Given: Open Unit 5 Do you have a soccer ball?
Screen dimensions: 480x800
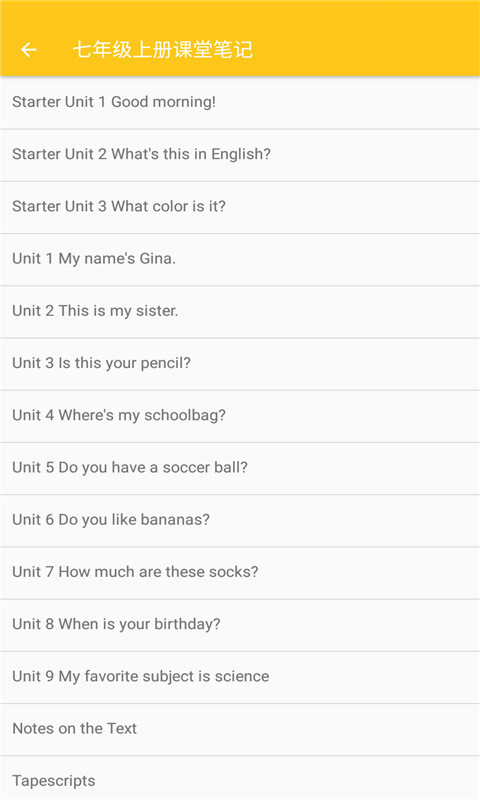Looking at the screenshot, I should pyautogui.click(x=240, y=468).
